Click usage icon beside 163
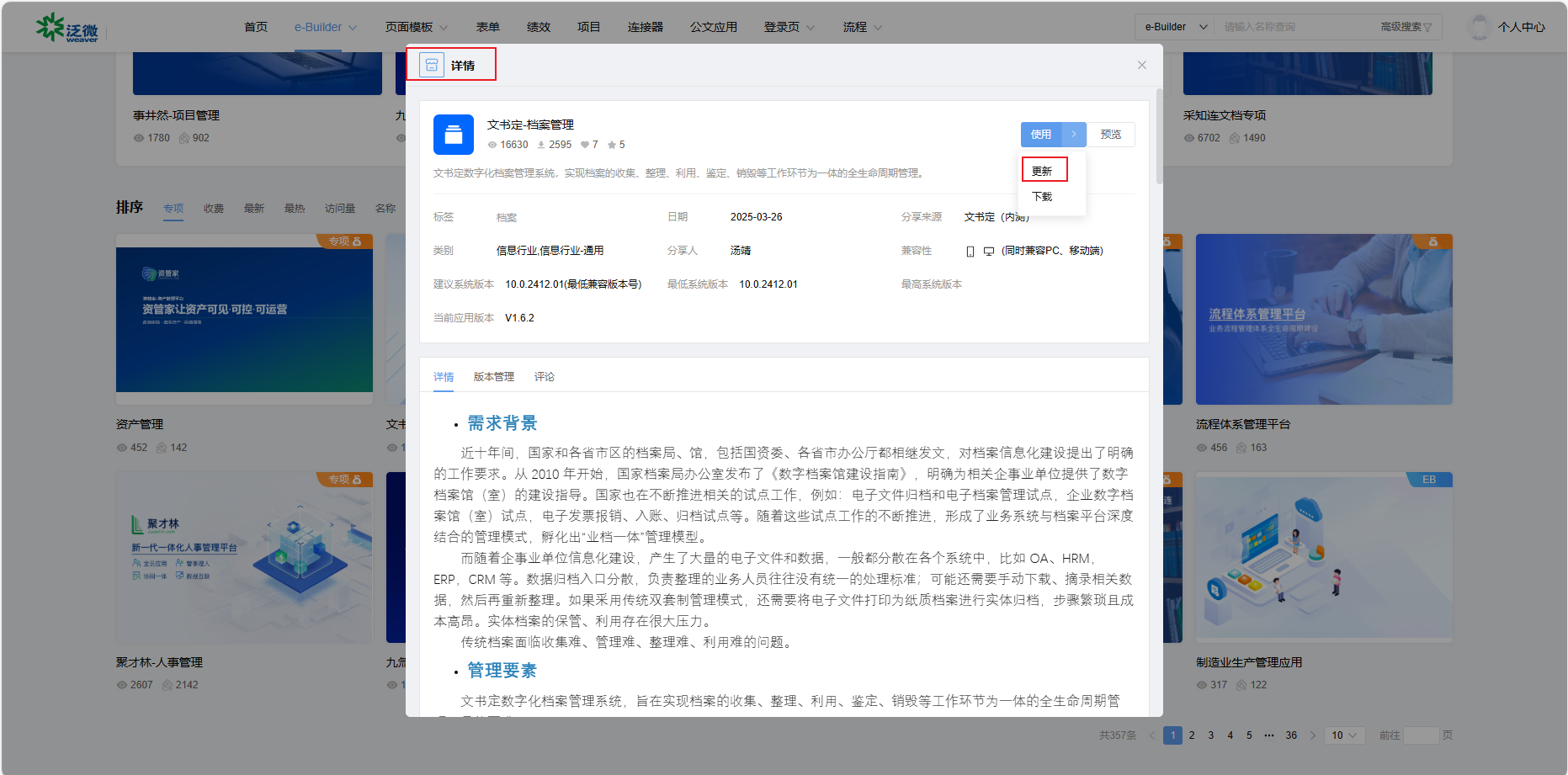Screen dimensions: 1568x775 1241,448
